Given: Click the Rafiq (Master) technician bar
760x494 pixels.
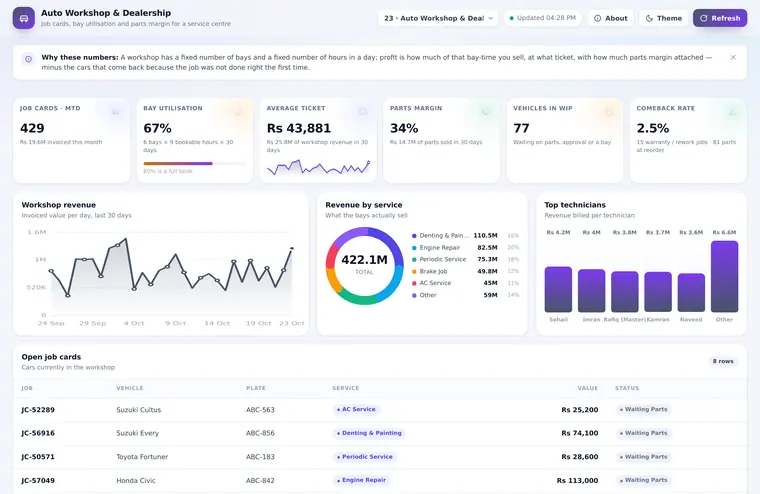Looking at the screenshot, I should click(625, 291).
